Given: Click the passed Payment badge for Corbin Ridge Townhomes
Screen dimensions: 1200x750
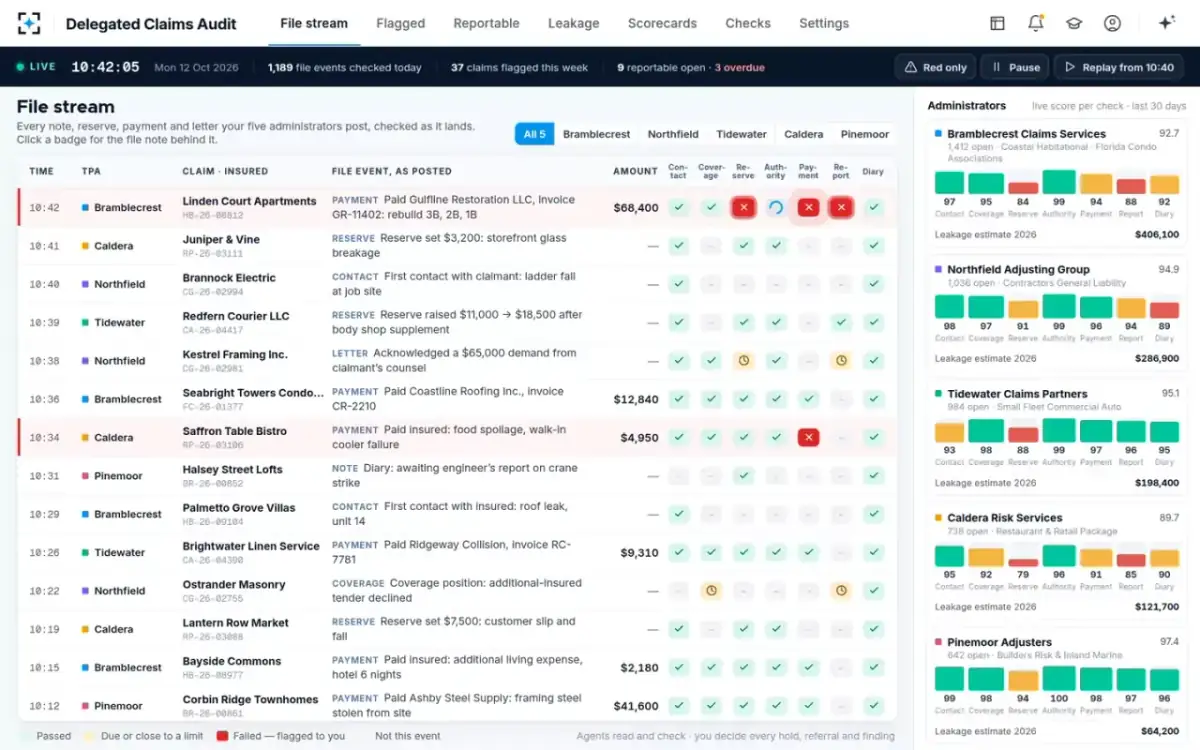Looking at the screenshot, I should coord(809,705).
